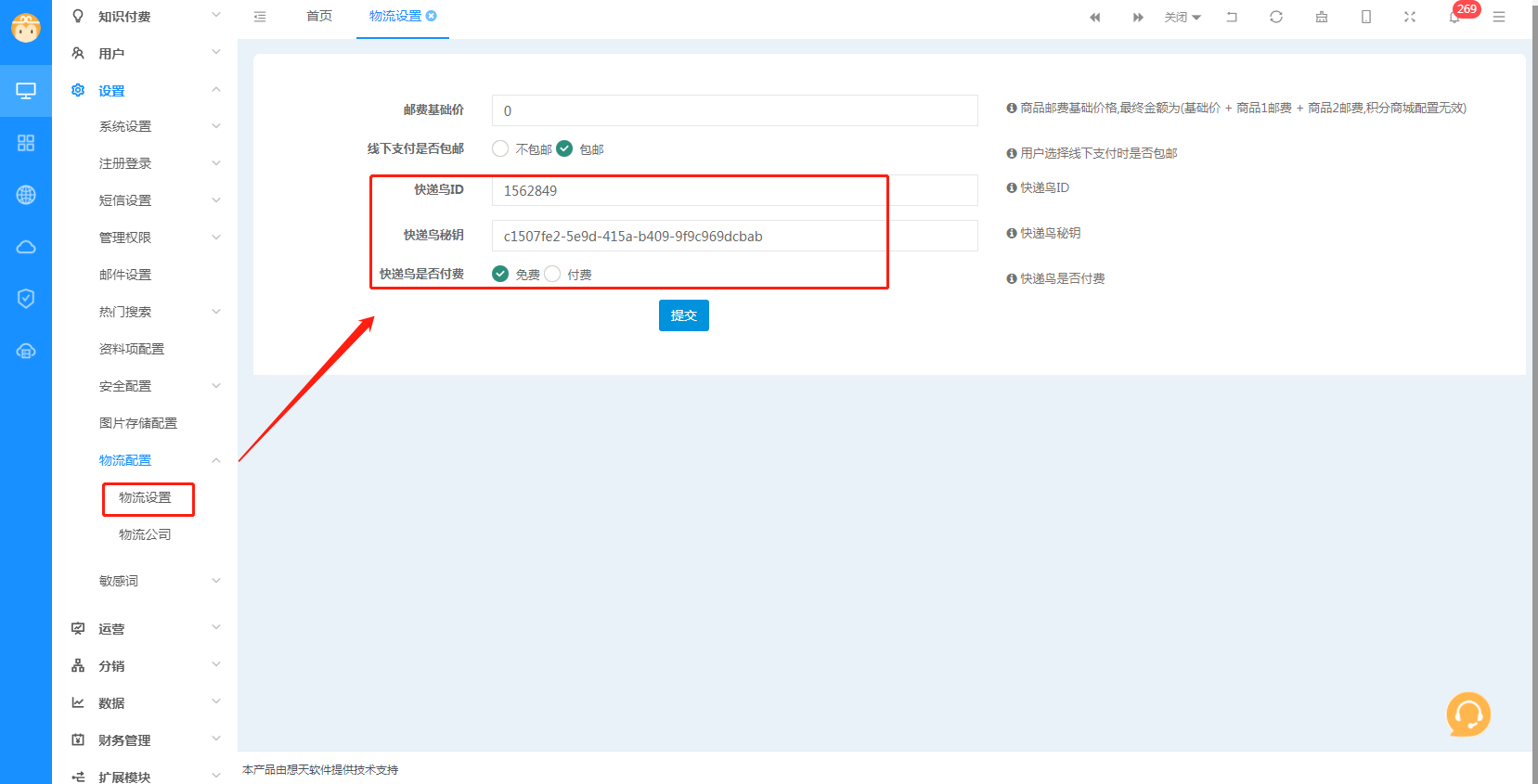Open the 物流设置 menu item
Image resolution: width=1538 pixels, height=784 pixels.
pyautogui.click(x=145, y=498)
